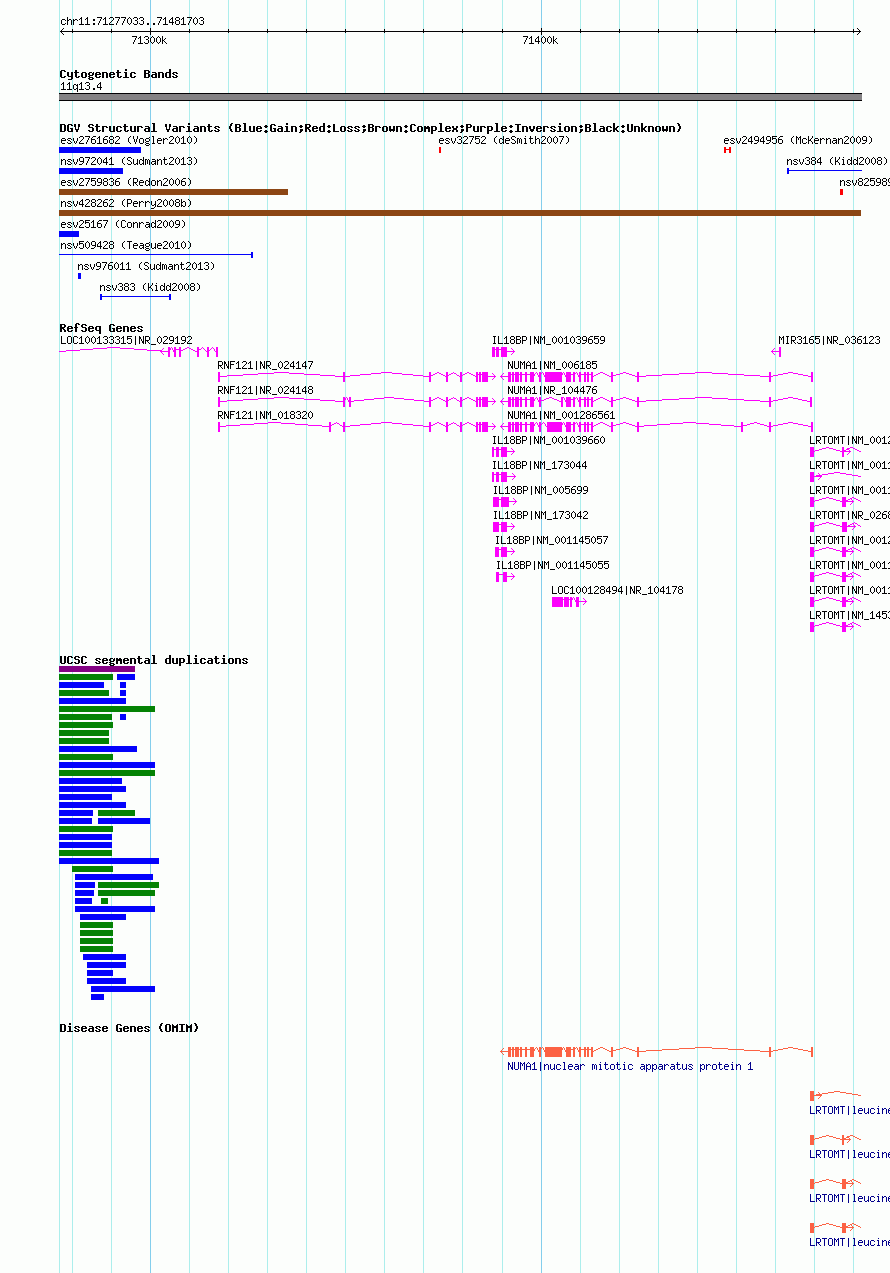Open transcript IL18BP|NM_001145057 label
The image size is (890, 1273).
(x=552, y=540)
